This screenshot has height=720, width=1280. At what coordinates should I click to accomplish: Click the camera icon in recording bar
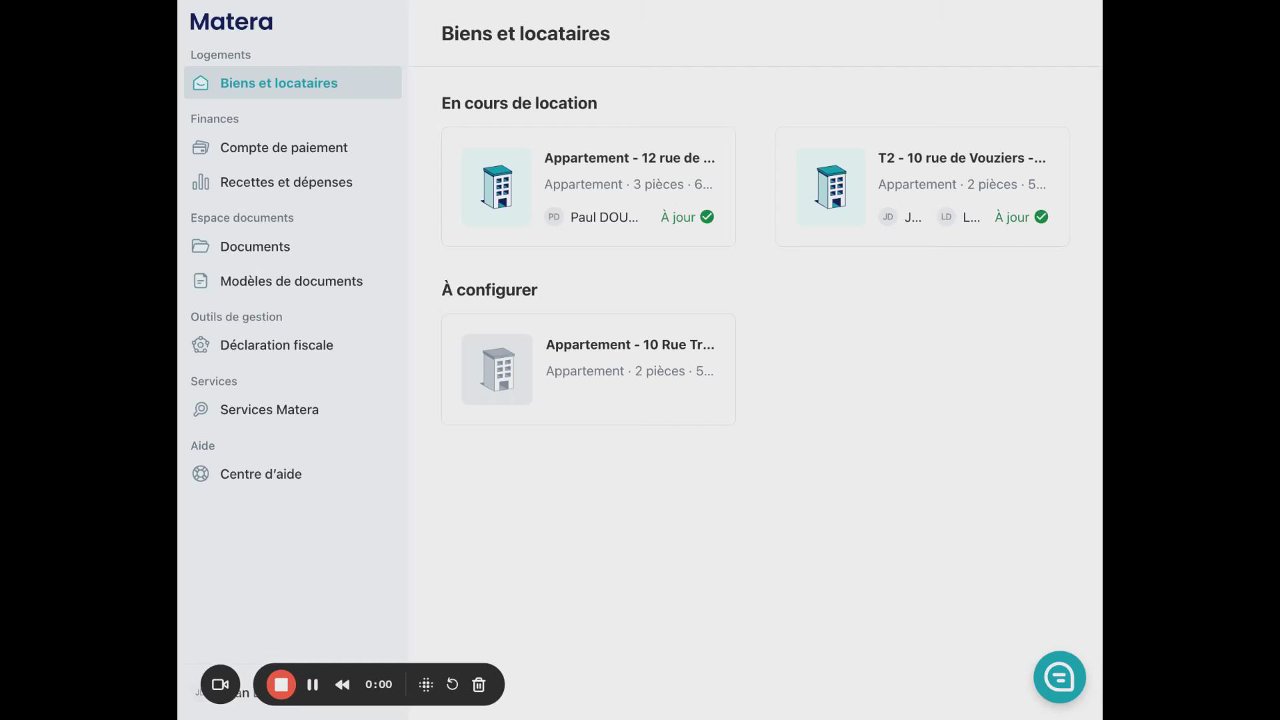tap(220, 684)
